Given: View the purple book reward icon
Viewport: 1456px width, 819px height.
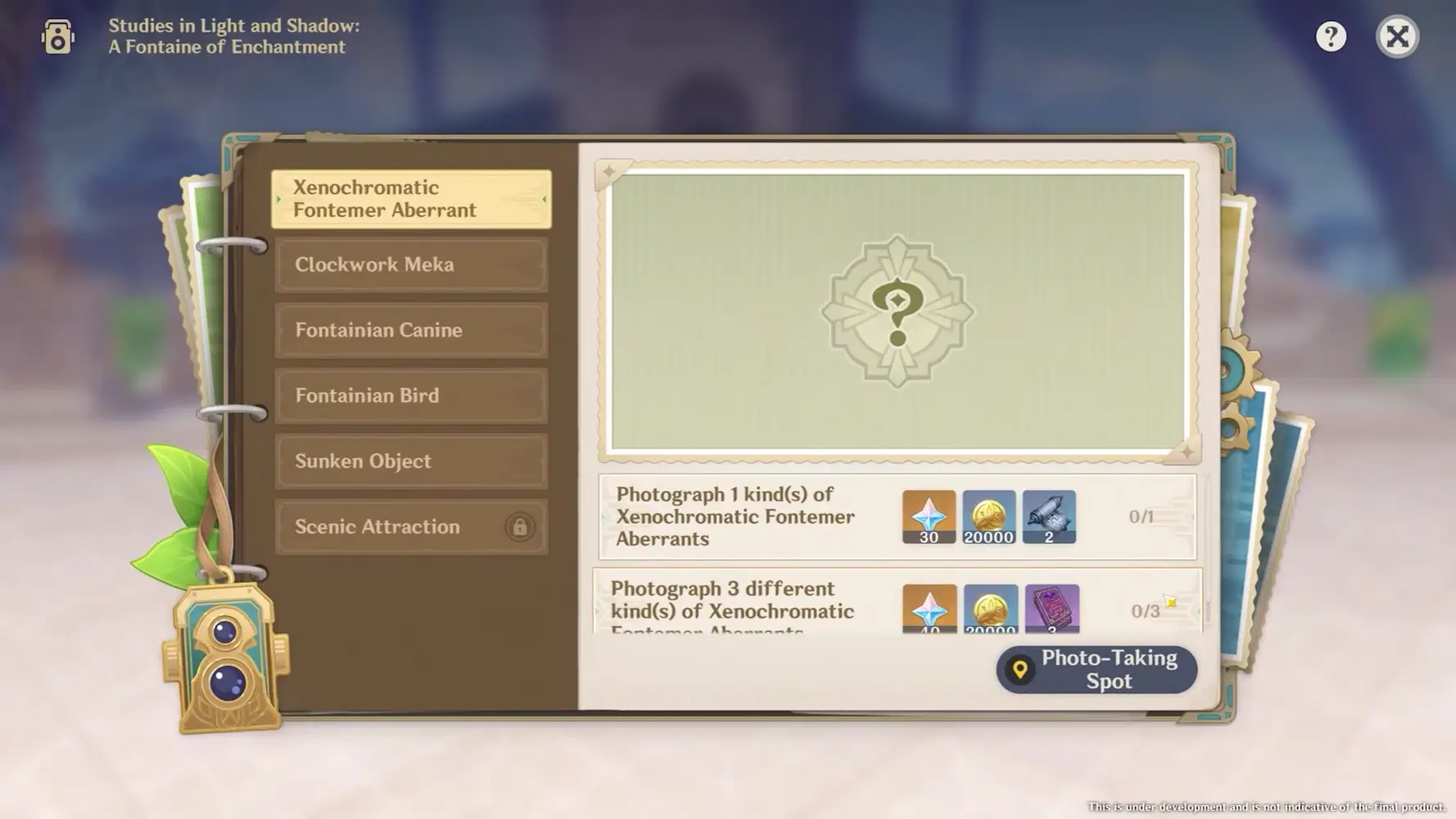Looking at the screenshot, I should [1052, 609].
